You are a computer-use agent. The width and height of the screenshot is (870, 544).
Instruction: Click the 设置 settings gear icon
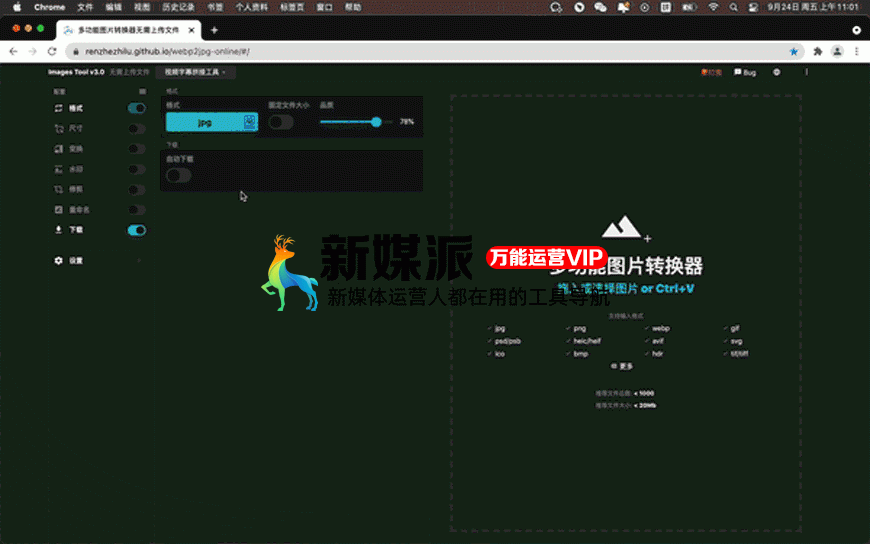58,260
